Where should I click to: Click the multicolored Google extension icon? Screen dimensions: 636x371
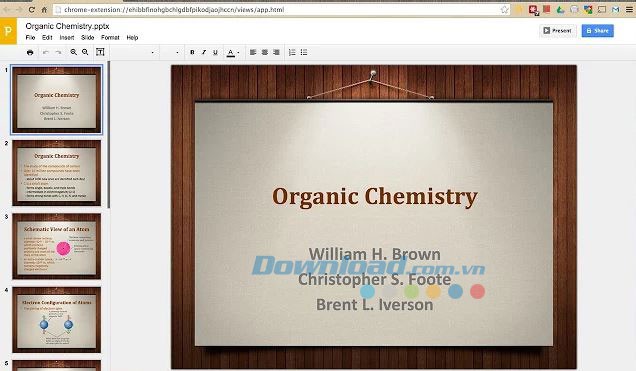pos(588,10)
